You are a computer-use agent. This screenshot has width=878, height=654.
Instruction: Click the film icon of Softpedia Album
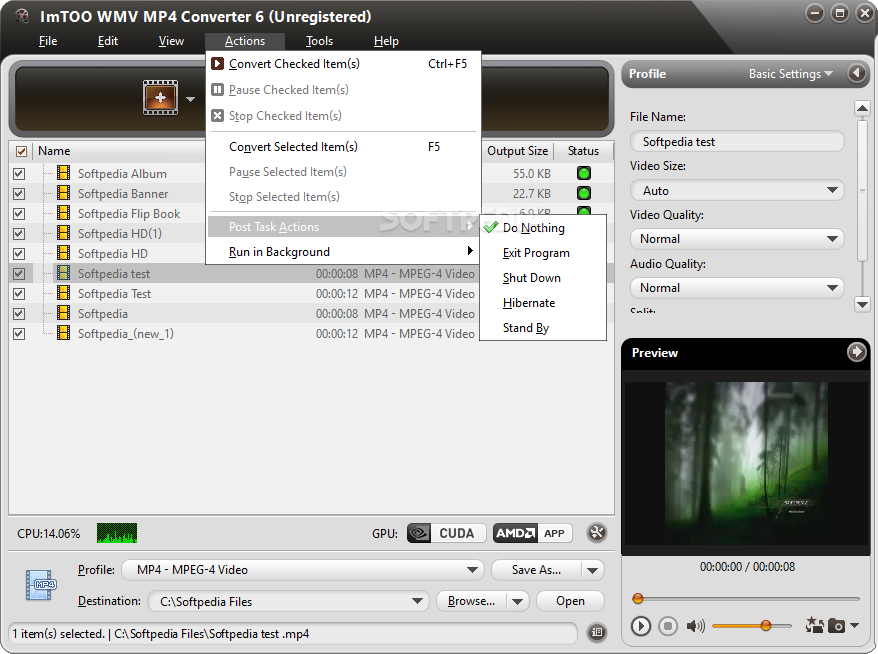click(64, 173)
